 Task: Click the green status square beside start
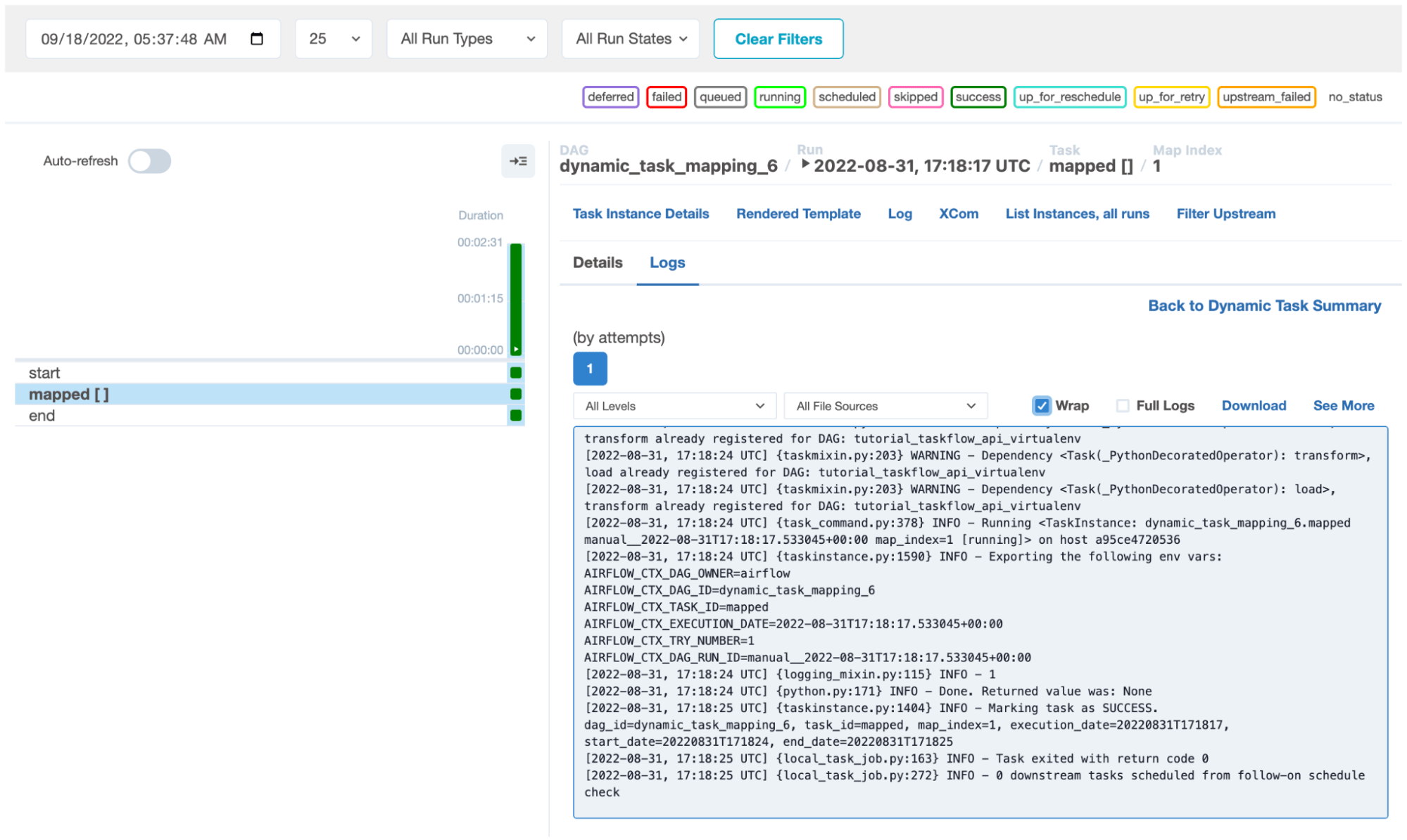(x=516, y=373)
